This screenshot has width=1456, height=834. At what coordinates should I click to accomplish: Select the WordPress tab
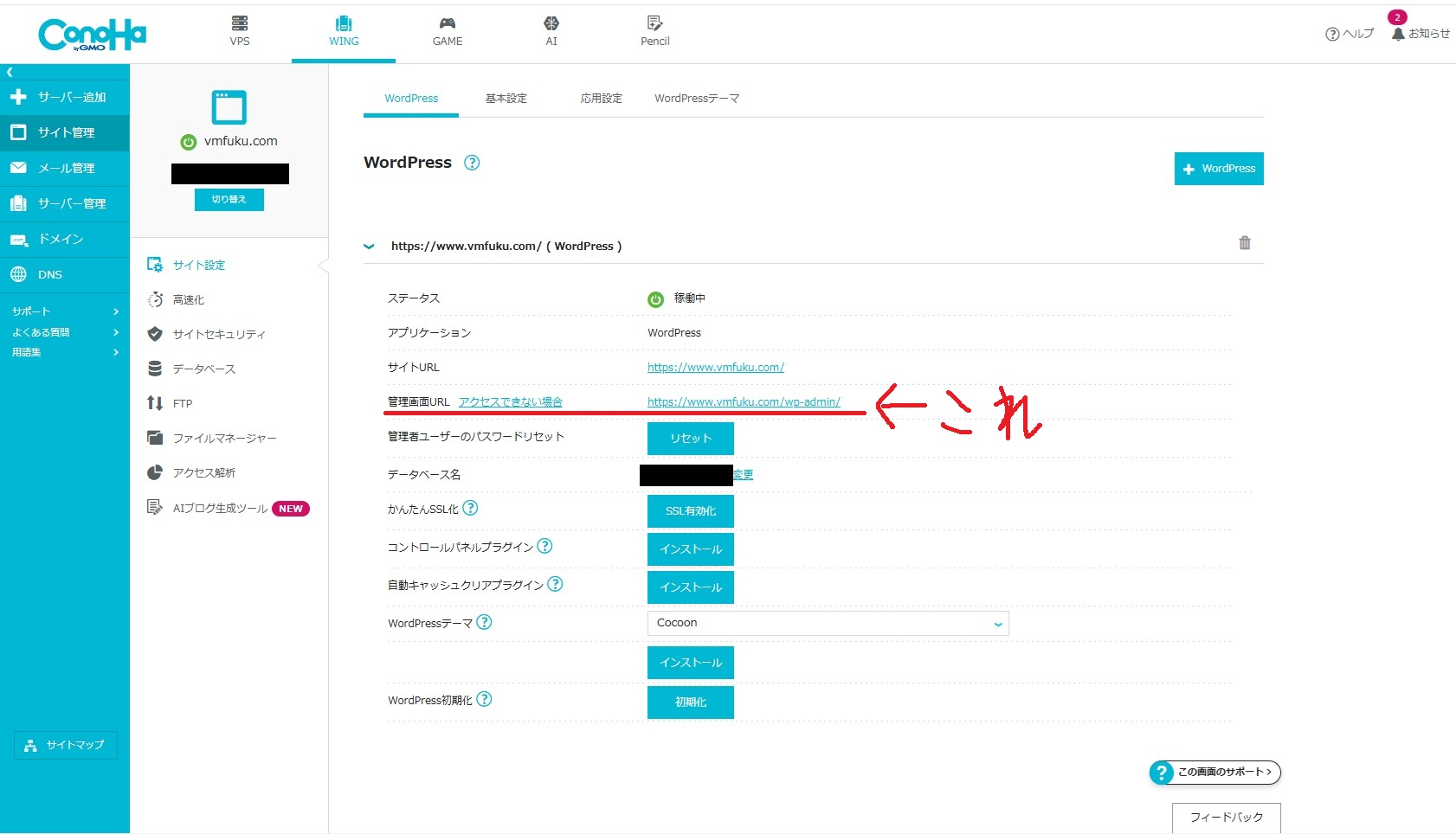point(411,99)
